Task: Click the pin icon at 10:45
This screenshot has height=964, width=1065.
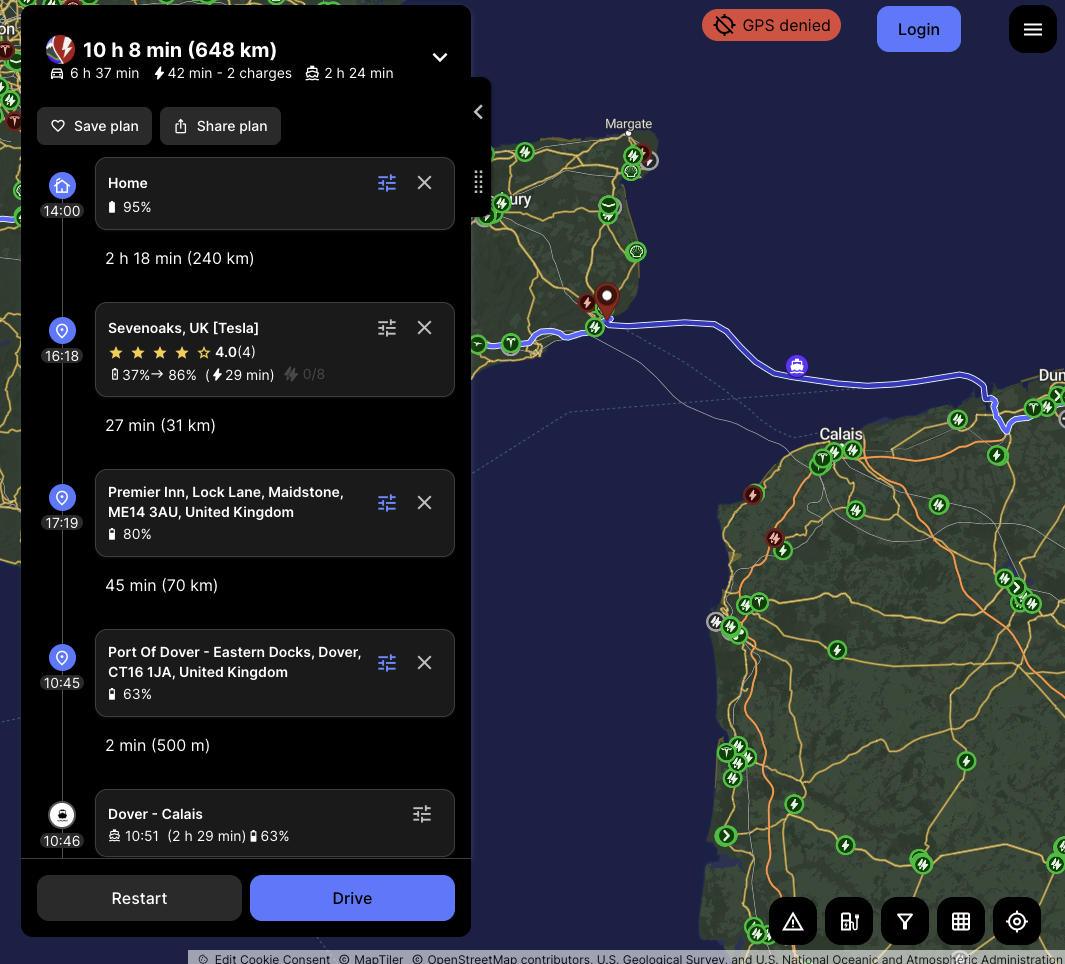Action: pos(62,658)
